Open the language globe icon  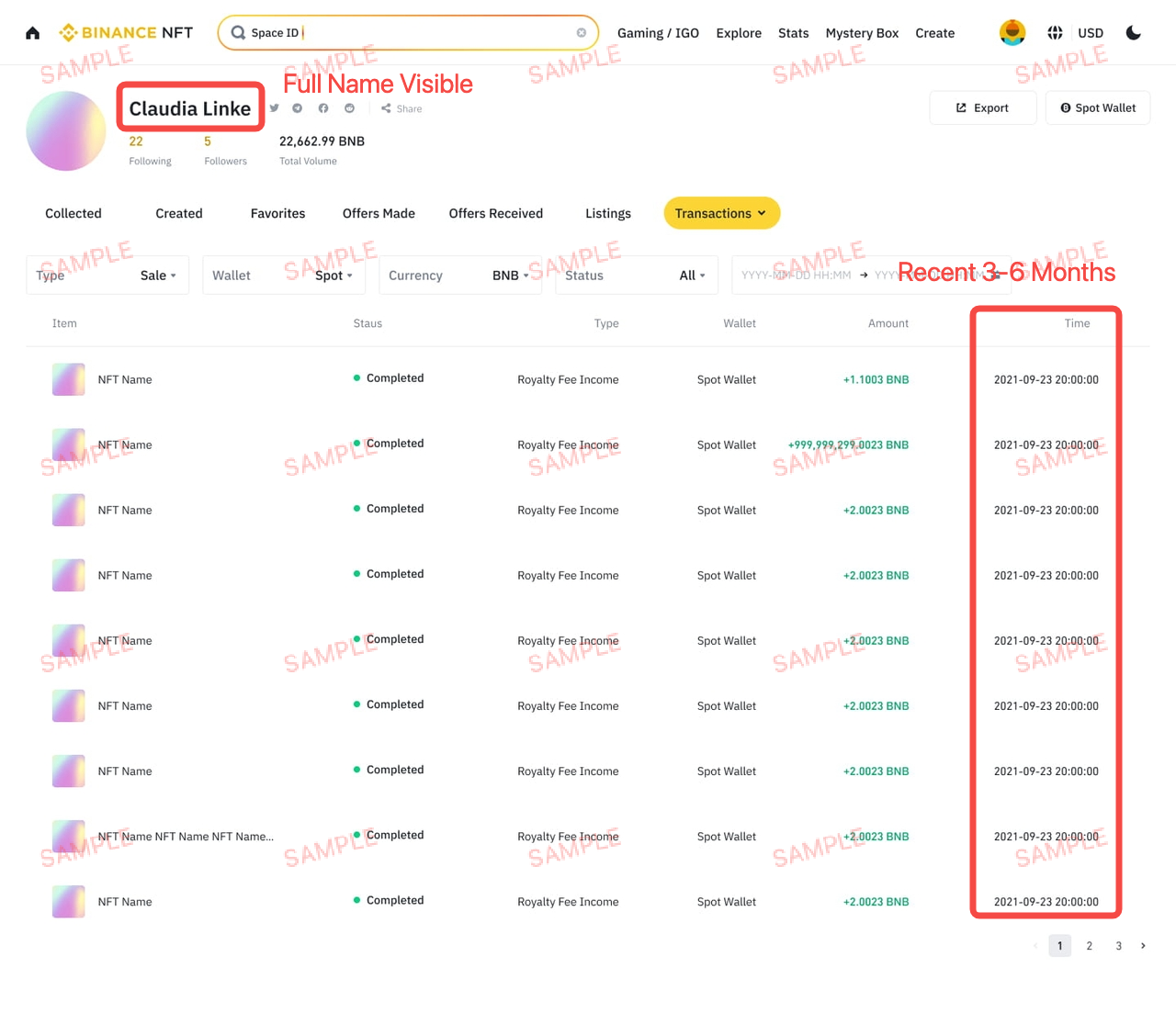[x=1056, y=33]
